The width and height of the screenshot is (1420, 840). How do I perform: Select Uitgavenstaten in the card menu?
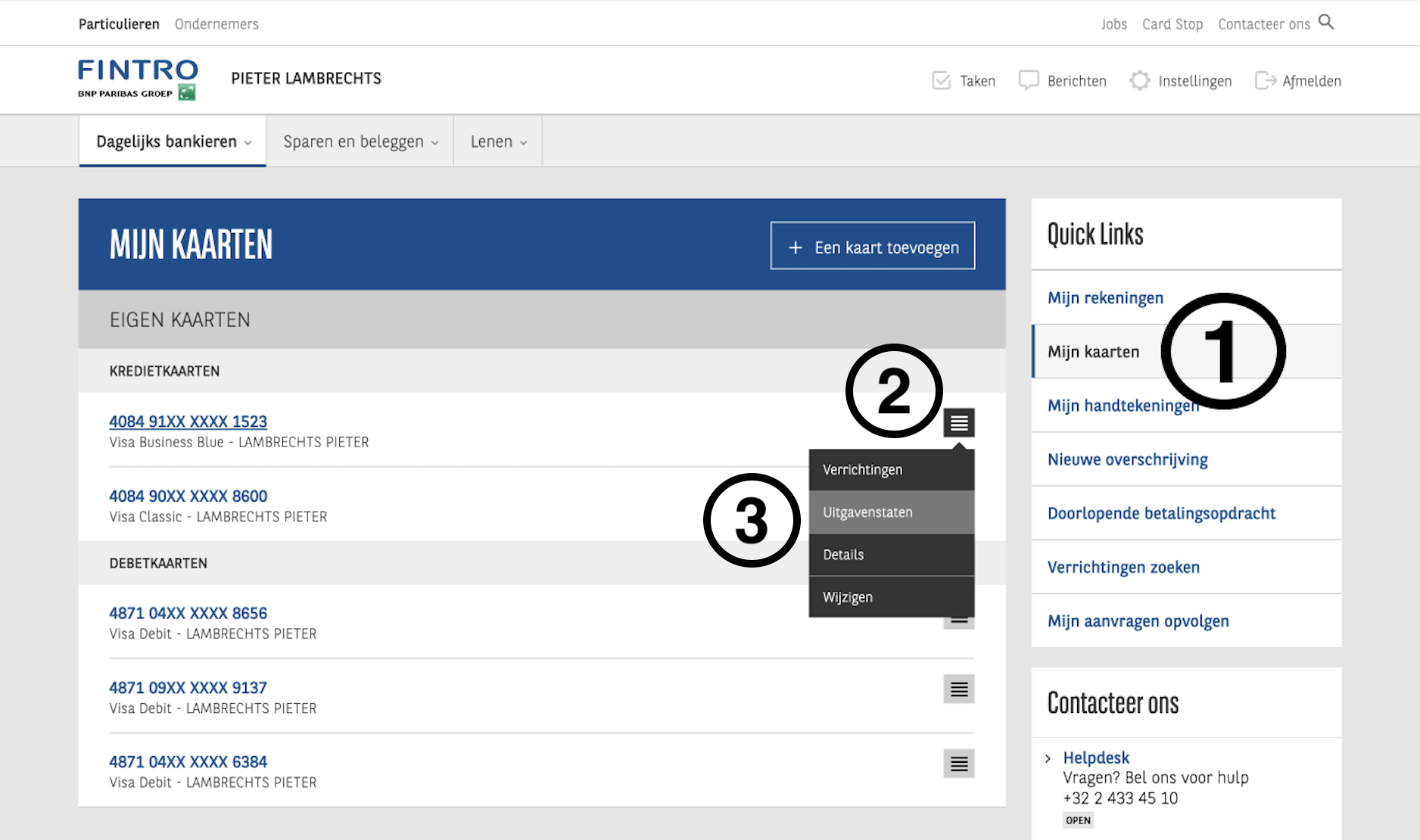[x=892, y=512]
